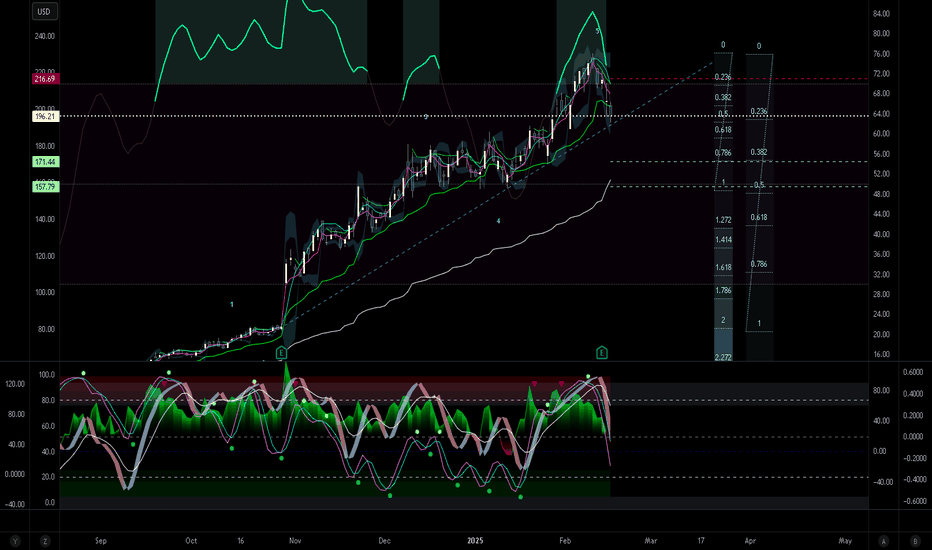Click the Apr label on time axis
The width and height of the screenshot is (932, 550).
(x=750, y=540)
